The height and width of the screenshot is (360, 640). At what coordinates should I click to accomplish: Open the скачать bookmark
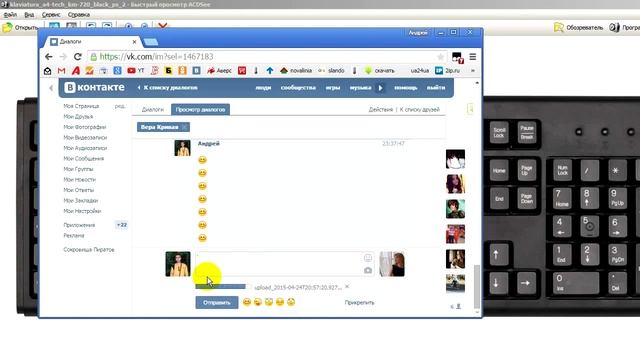[380, 71]
